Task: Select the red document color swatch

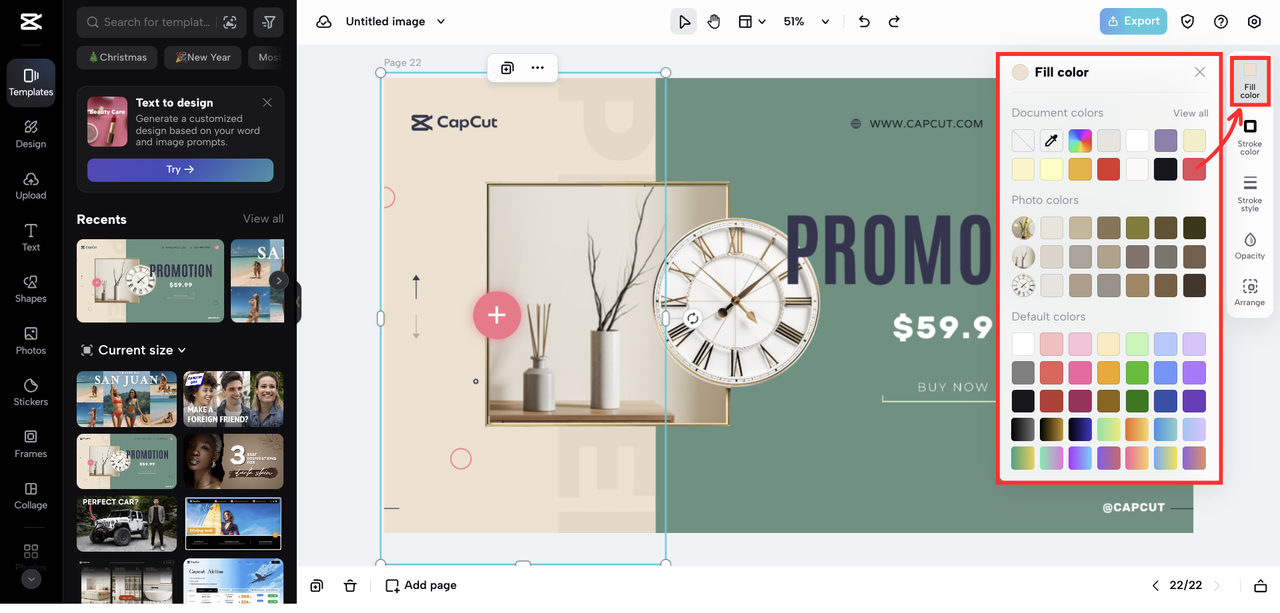Action: [x=1108, y=169]
